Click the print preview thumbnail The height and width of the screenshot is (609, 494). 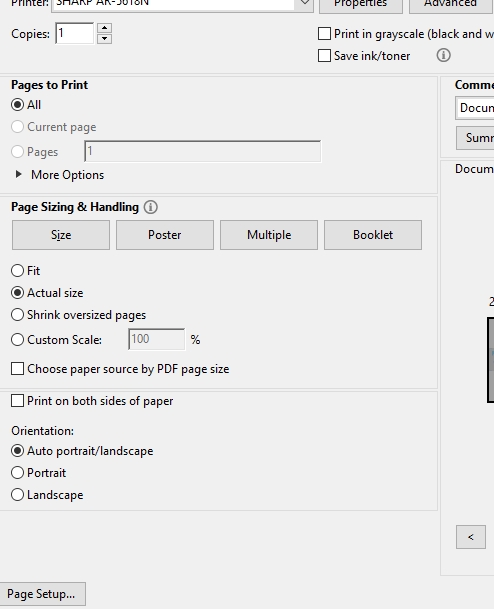tap(491, 360)
